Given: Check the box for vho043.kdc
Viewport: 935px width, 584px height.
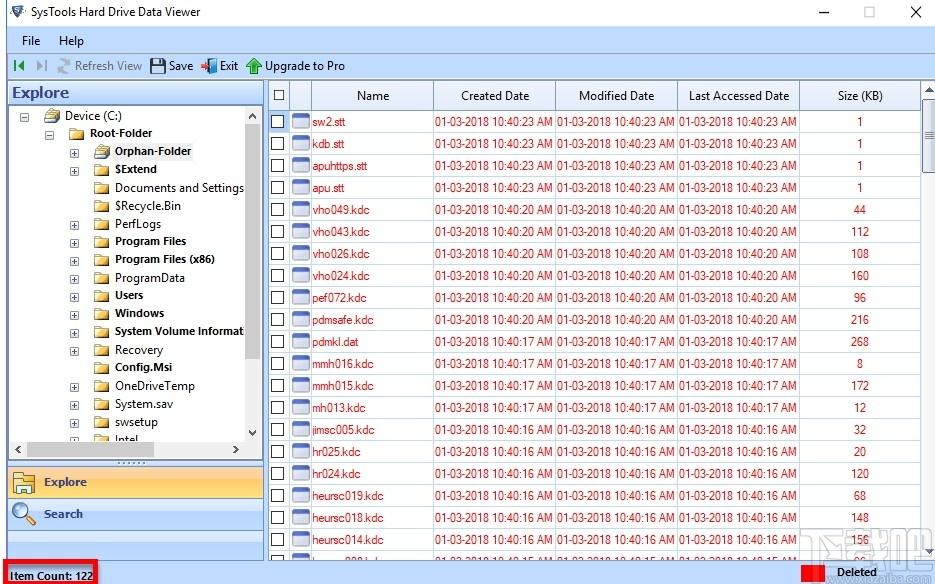Looking at the screenshot, I should coord(277,231).
